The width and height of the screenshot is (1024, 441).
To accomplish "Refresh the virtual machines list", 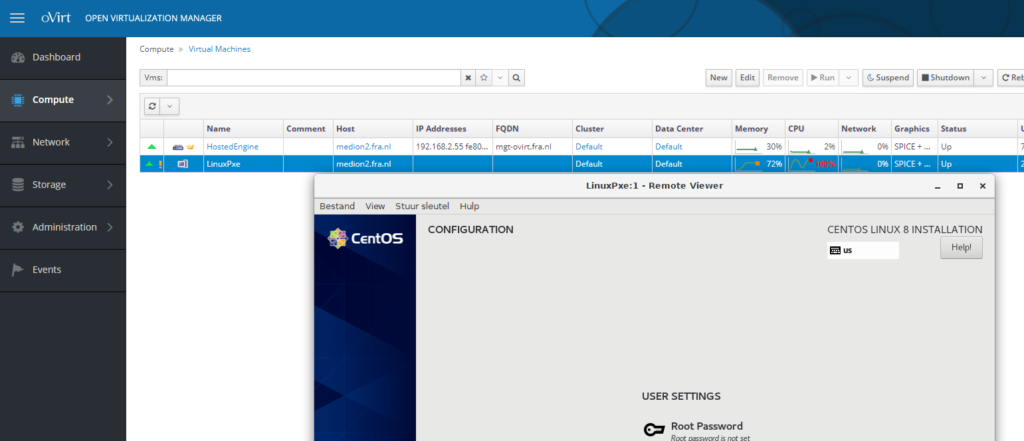I will tap(152, 106).
